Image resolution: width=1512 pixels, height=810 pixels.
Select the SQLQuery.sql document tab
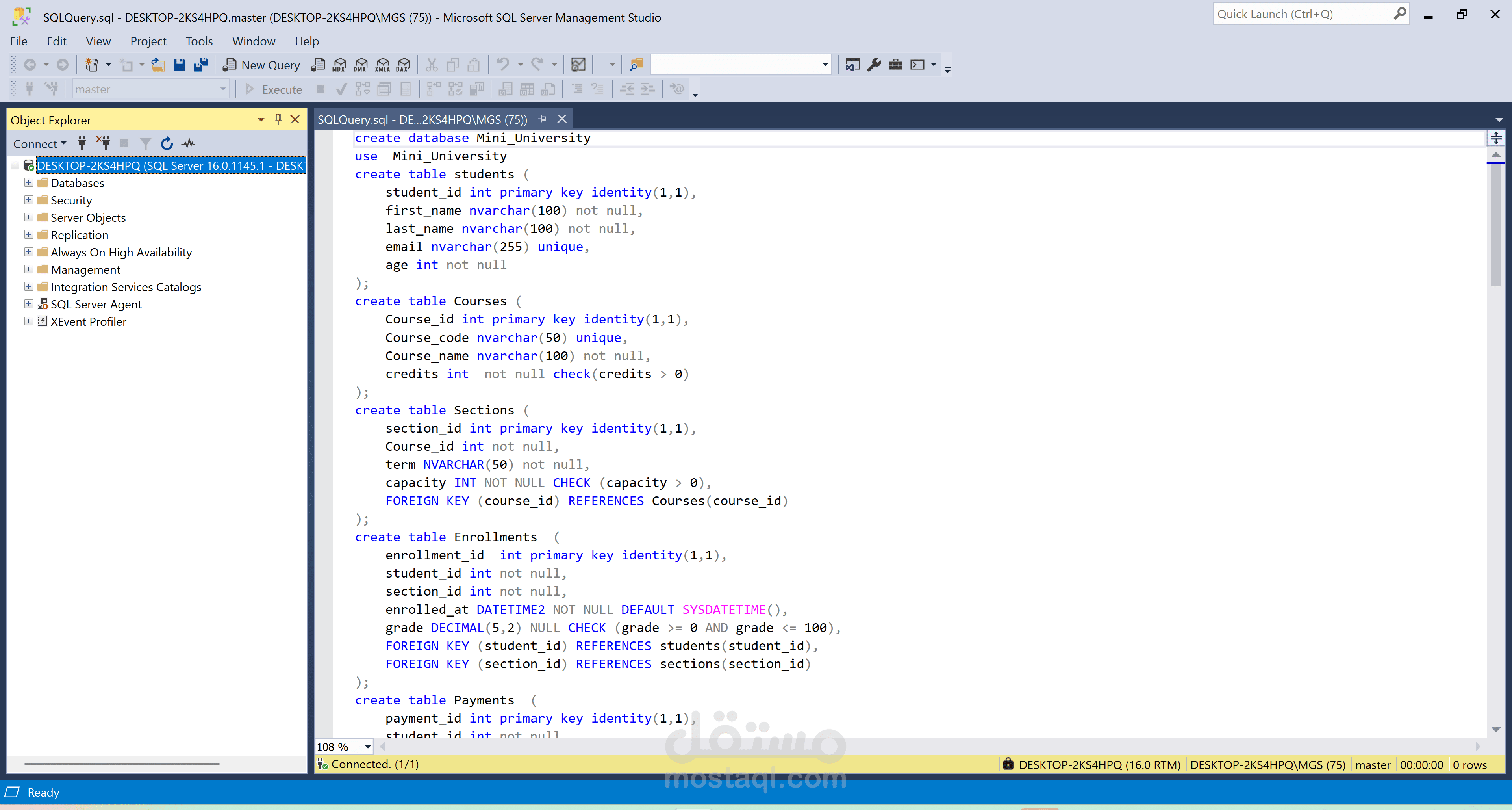pos(422,119)
